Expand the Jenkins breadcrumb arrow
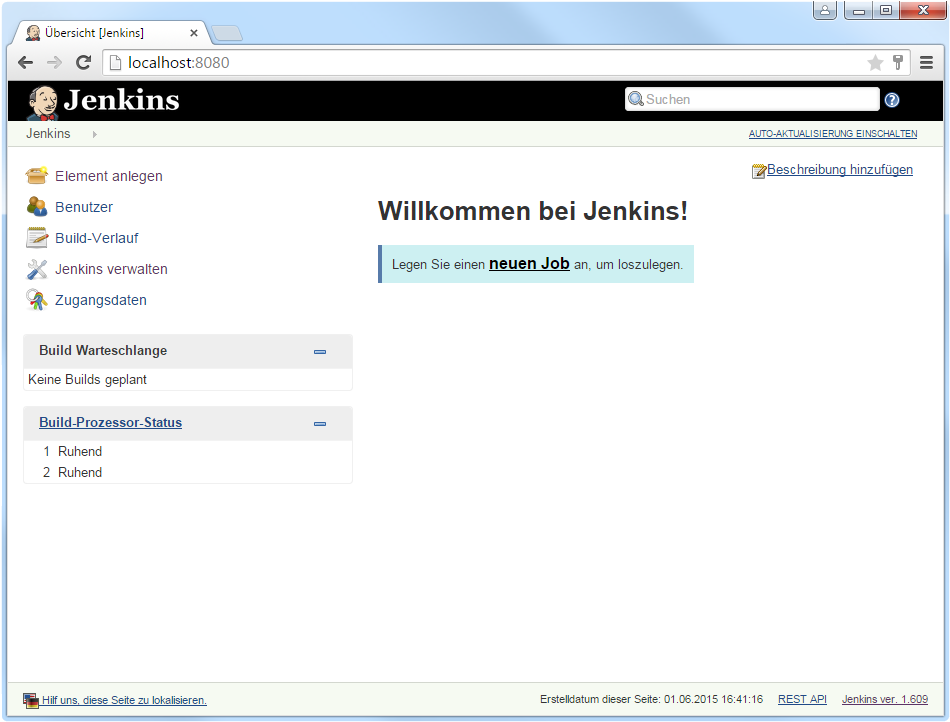The height and width of the screenshot is (722, 950). [x=95, y=134]
